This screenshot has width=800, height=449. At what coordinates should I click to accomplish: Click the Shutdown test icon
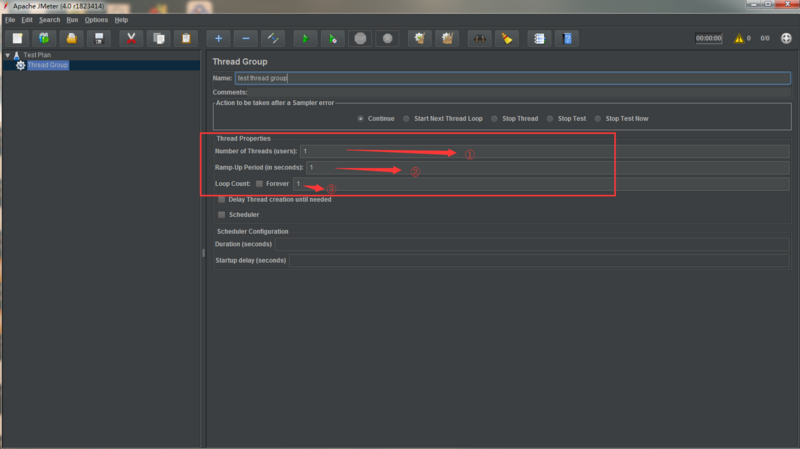pos(388,38)
